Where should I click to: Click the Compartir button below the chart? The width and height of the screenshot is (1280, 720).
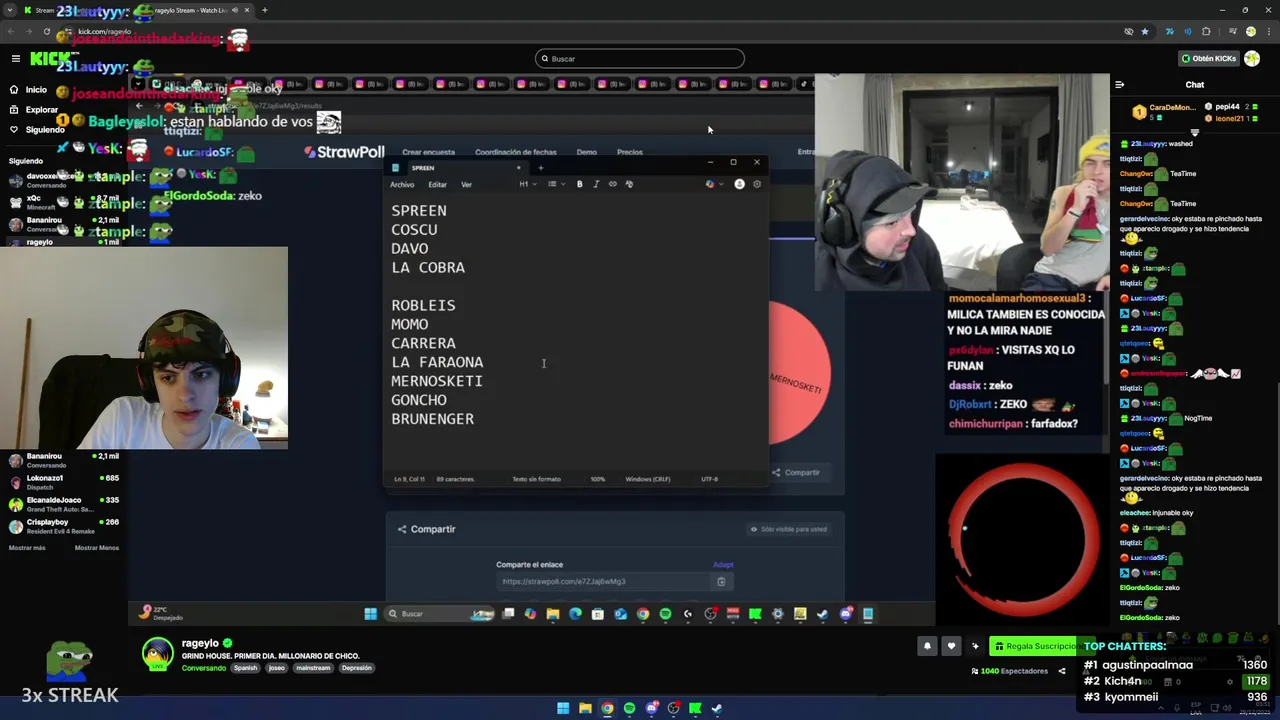[x=796, y=472]
